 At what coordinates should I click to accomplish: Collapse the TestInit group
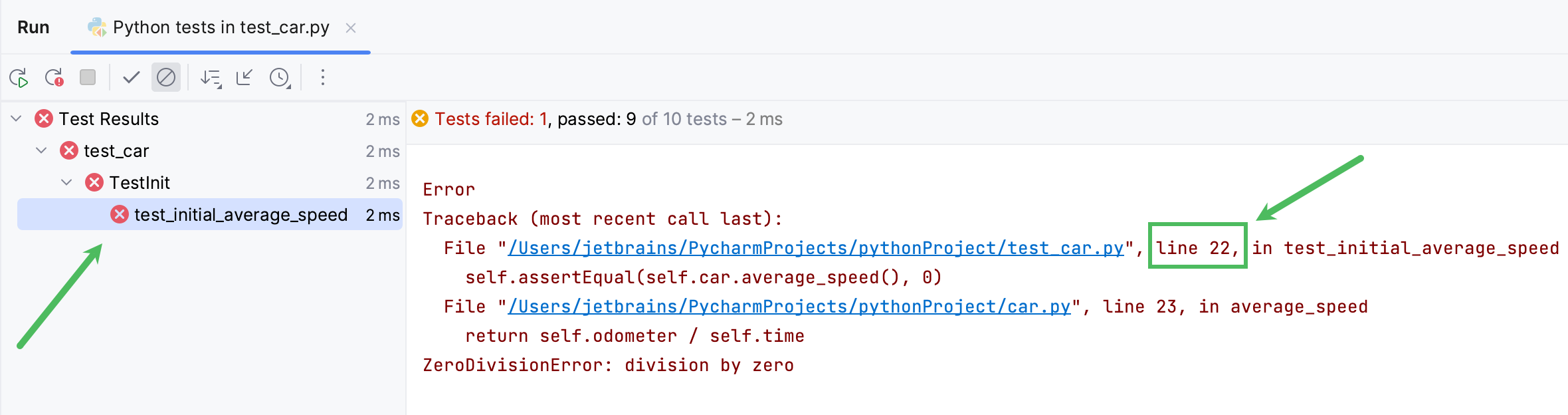(x=65, y=182)
